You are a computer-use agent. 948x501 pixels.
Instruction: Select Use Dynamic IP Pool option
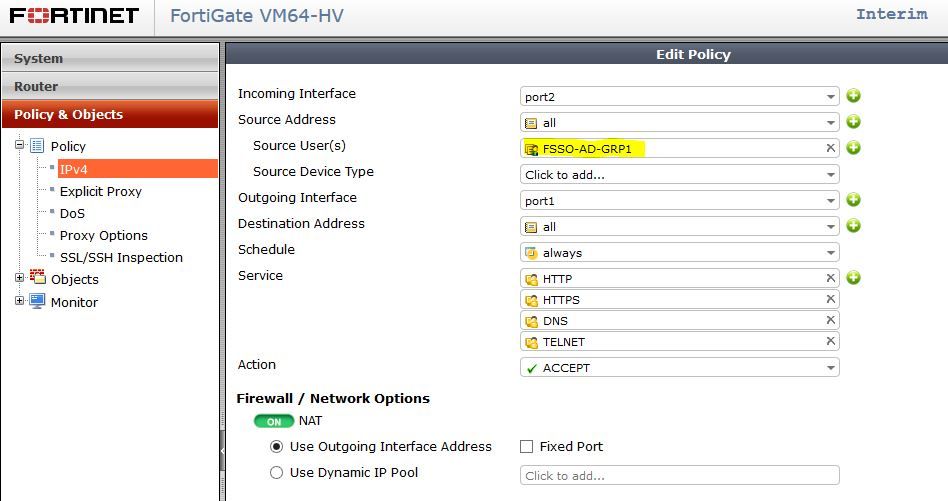277,473
